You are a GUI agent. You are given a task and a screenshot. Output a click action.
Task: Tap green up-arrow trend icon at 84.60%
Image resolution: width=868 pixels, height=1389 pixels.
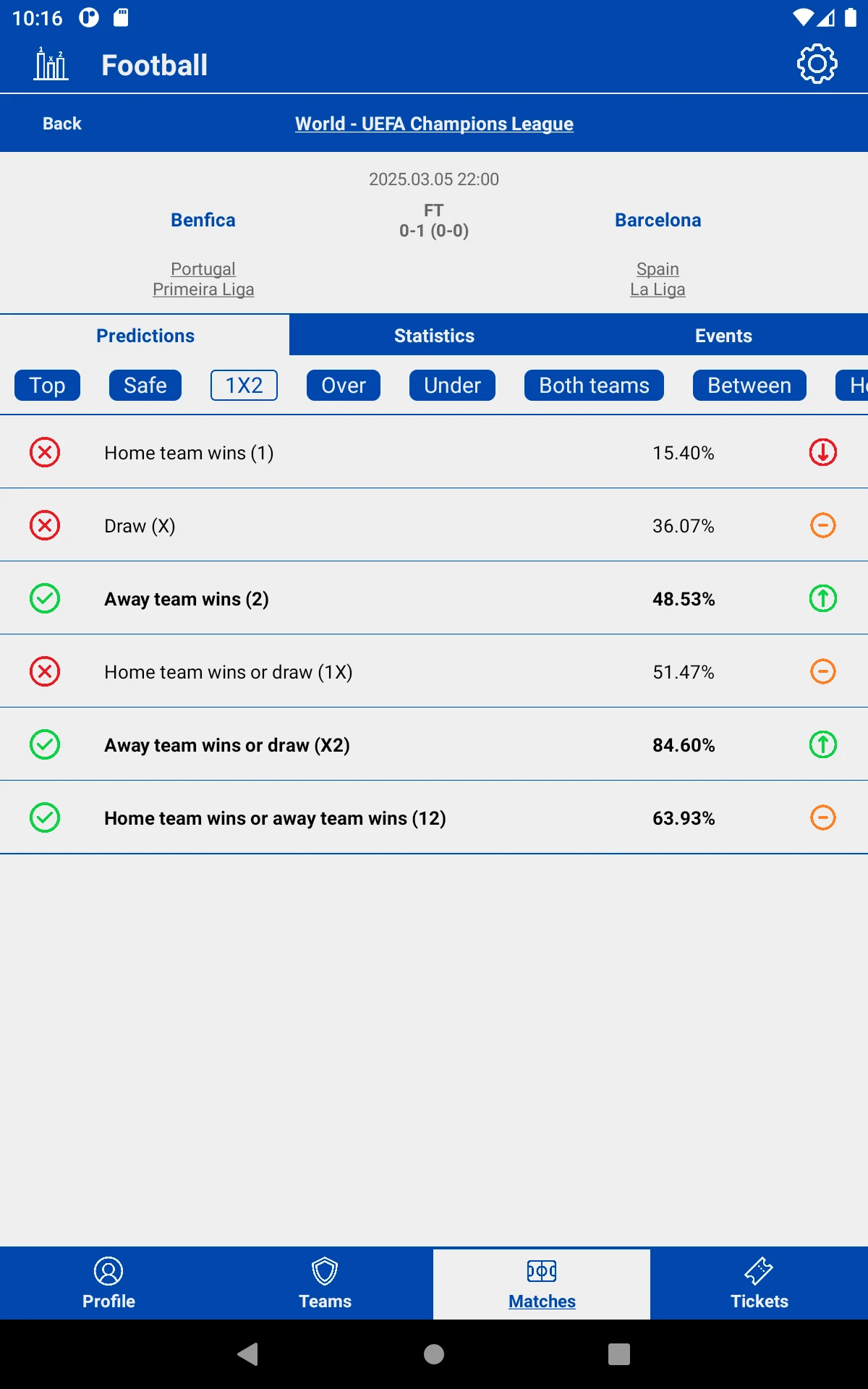tap(823, 744)
